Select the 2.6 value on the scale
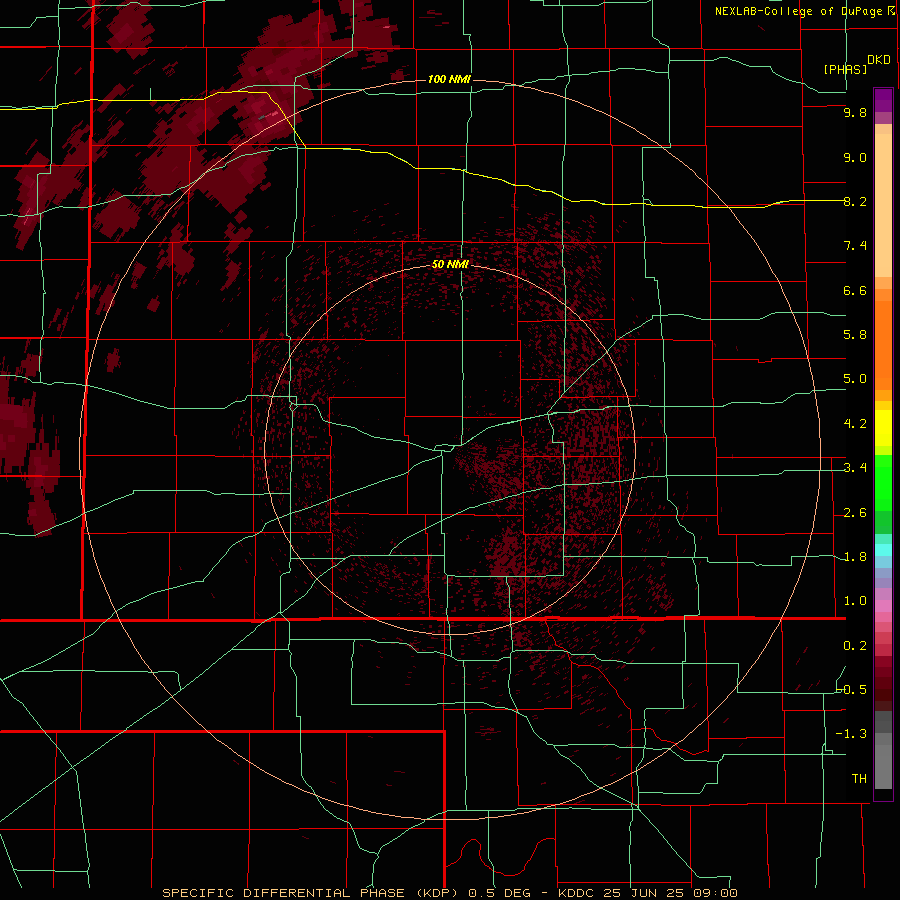Image resolution: width=900 pixels, height=900 pixels. pyautogui.click(x=855, y=513)
